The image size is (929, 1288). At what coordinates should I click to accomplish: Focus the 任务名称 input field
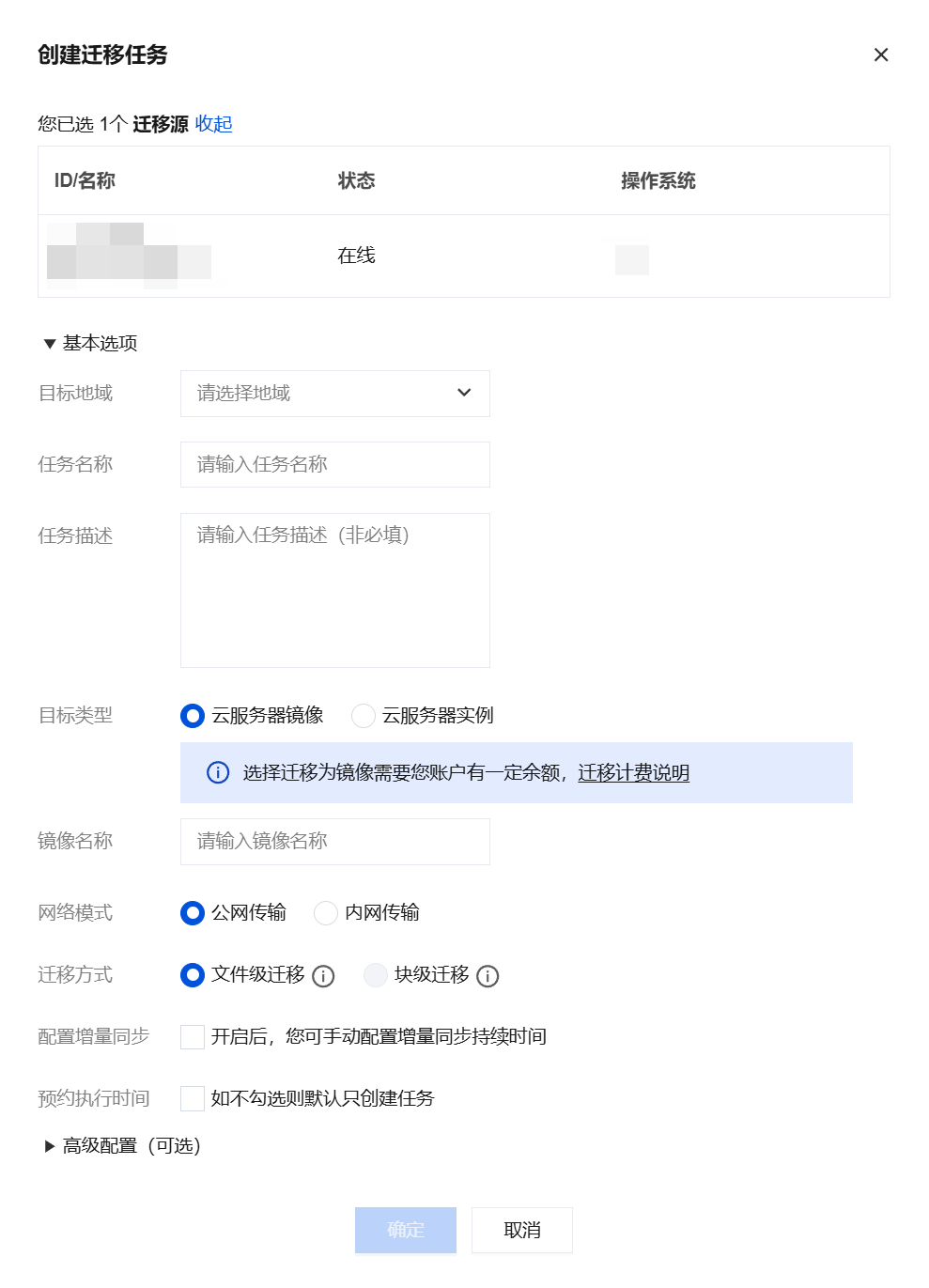pyautogui.click(x=335, y=465)
